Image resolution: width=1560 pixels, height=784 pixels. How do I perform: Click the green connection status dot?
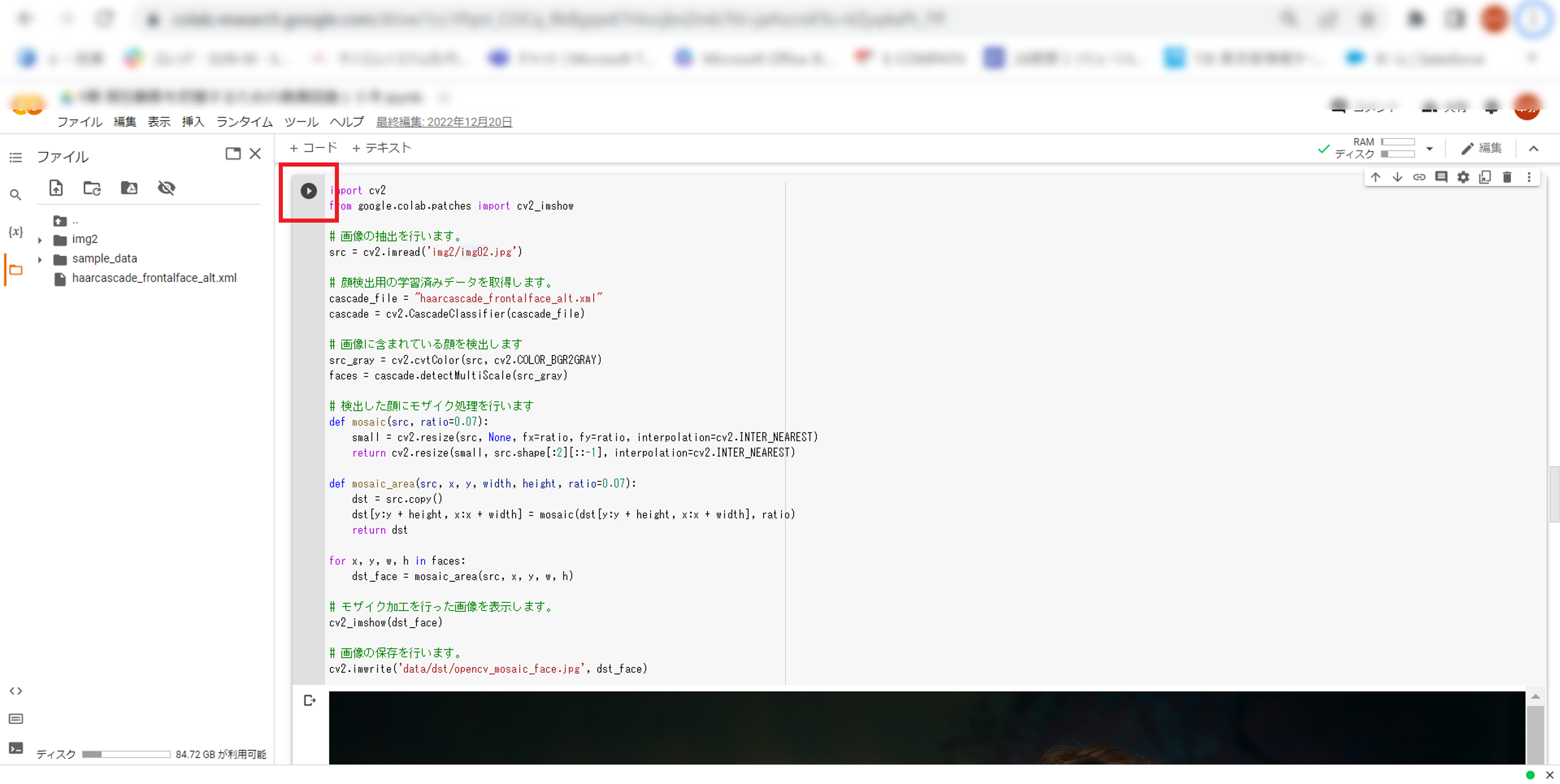[1530, 775]
